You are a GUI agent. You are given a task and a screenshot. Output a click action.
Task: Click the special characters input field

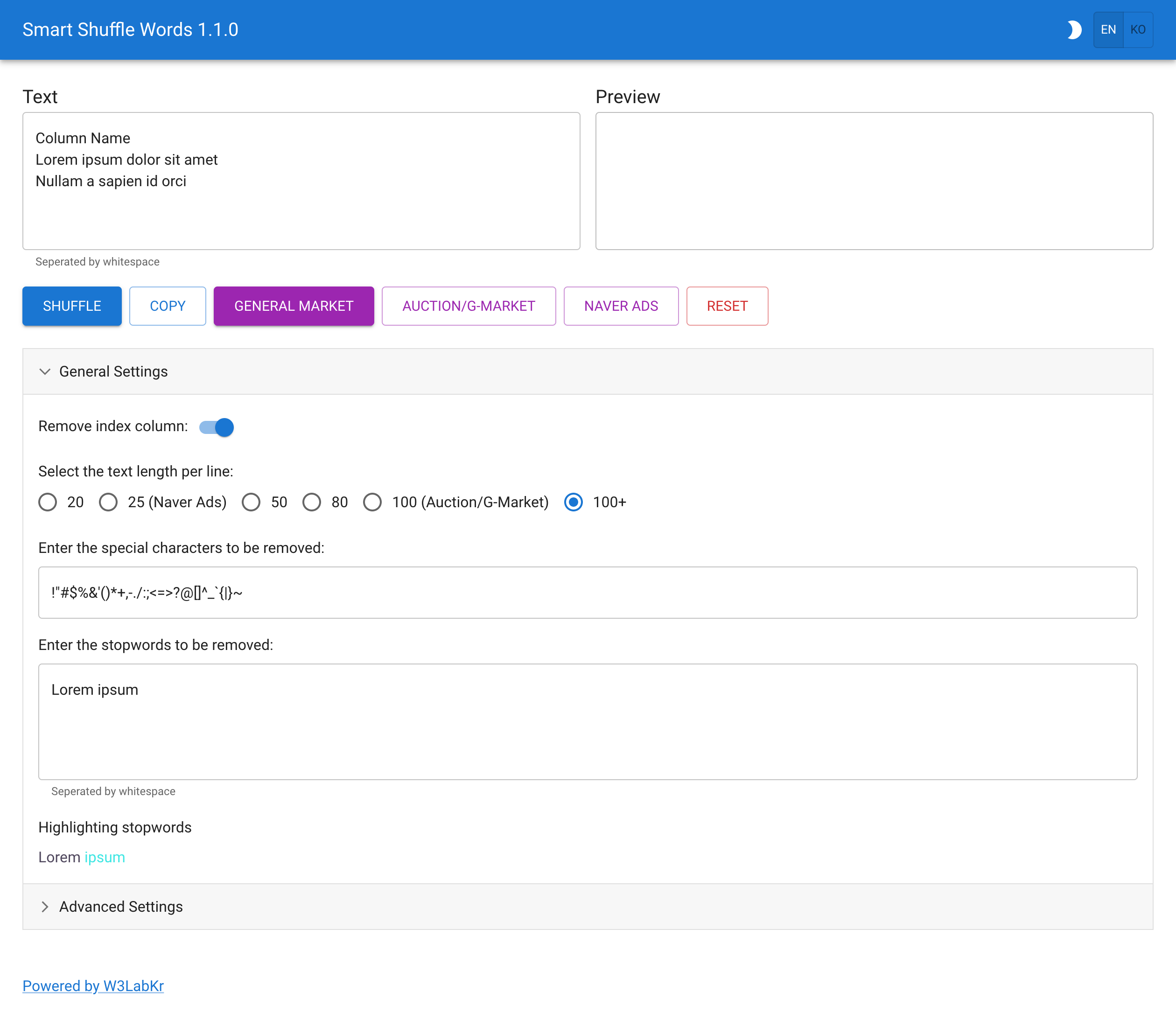pos(588,593)
